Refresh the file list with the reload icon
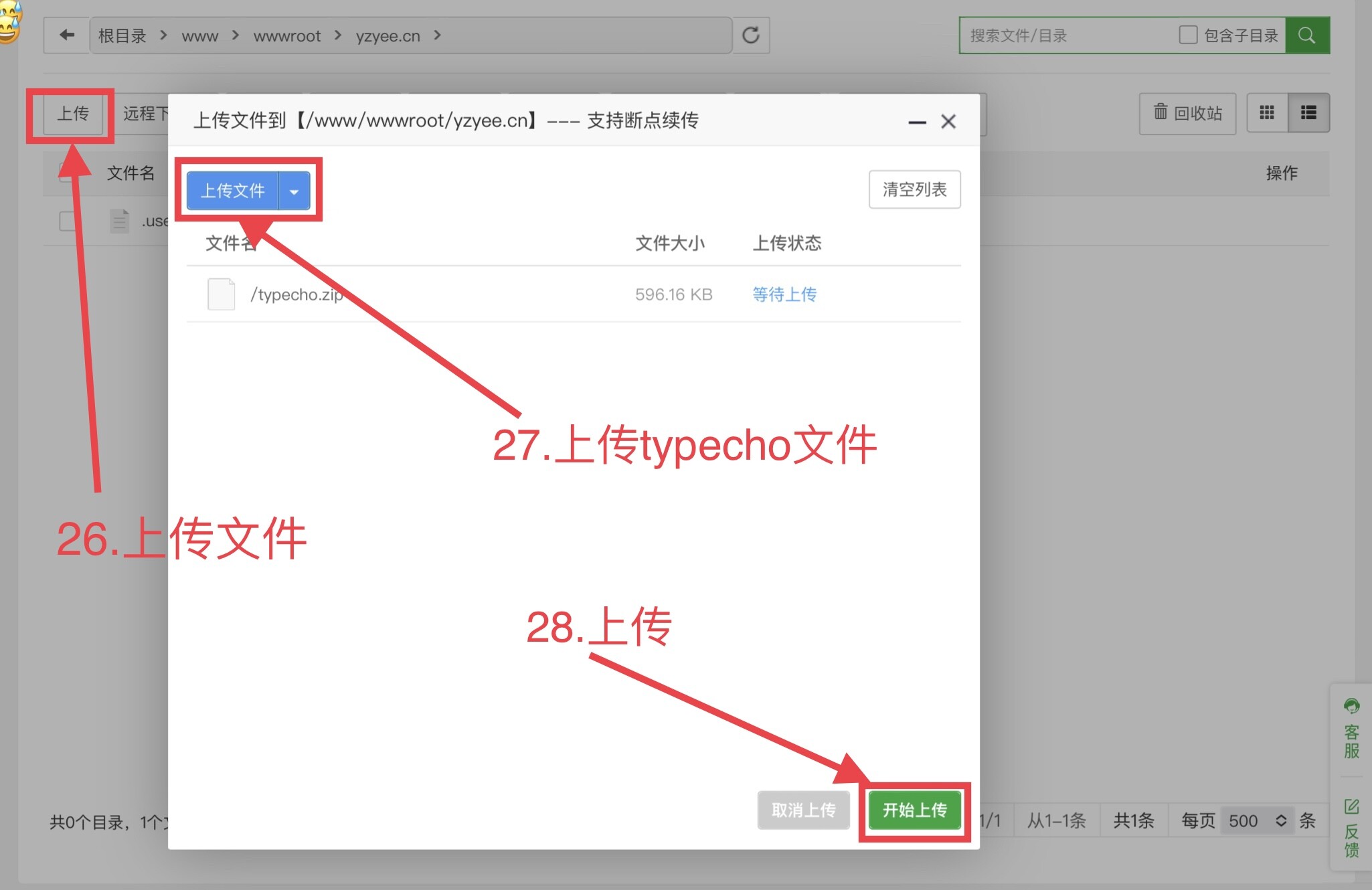Screen dimensions: 1372x890 (x=751, y=35)
